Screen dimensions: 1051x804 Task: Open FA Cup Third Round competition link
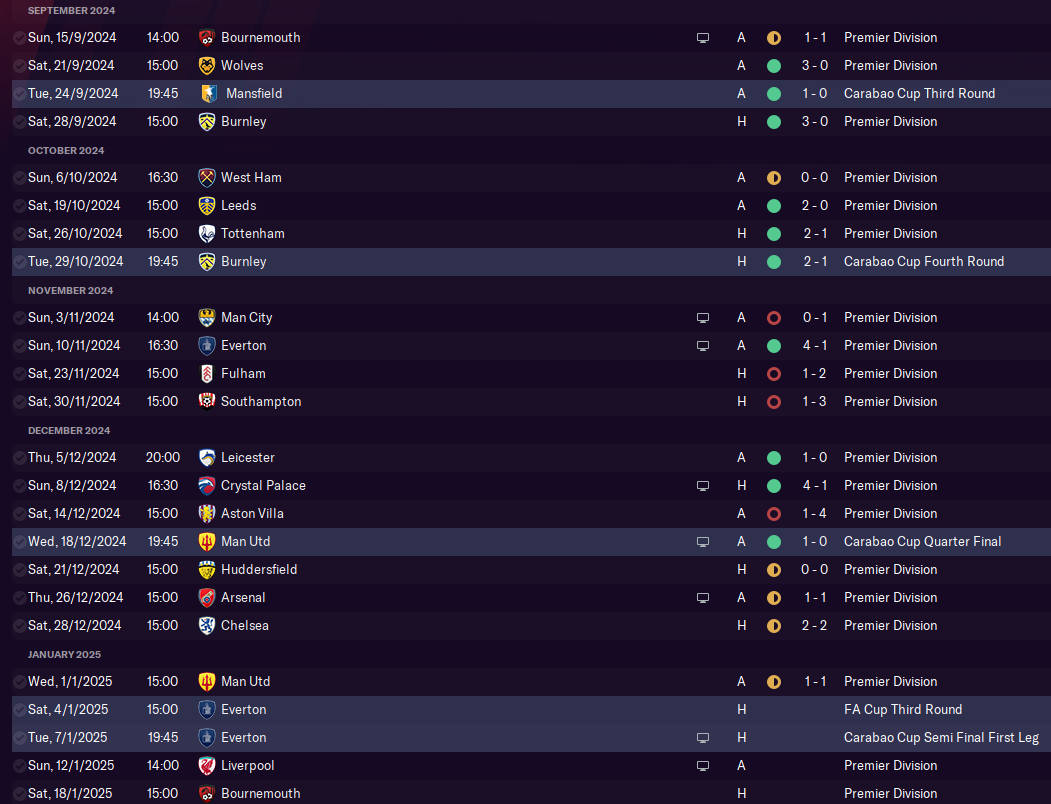[903, 709]
